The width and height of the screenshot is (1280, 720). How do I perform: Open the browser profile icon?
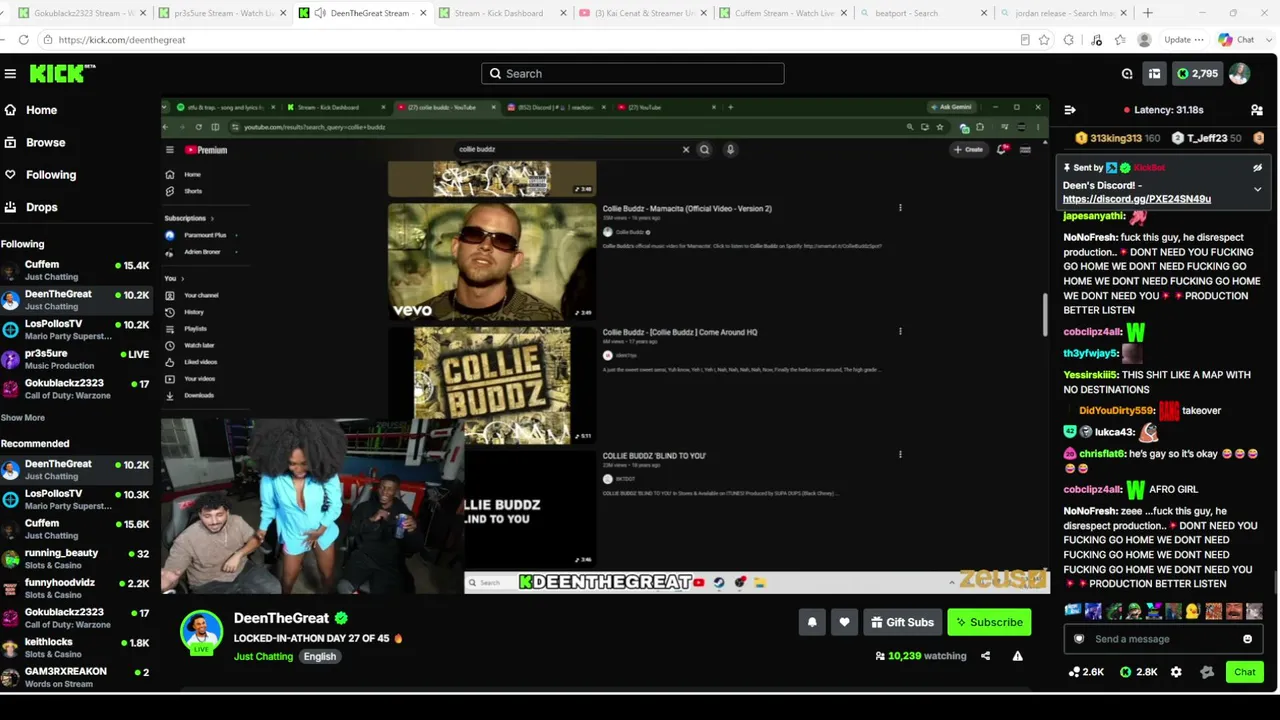pos(1145,40)
